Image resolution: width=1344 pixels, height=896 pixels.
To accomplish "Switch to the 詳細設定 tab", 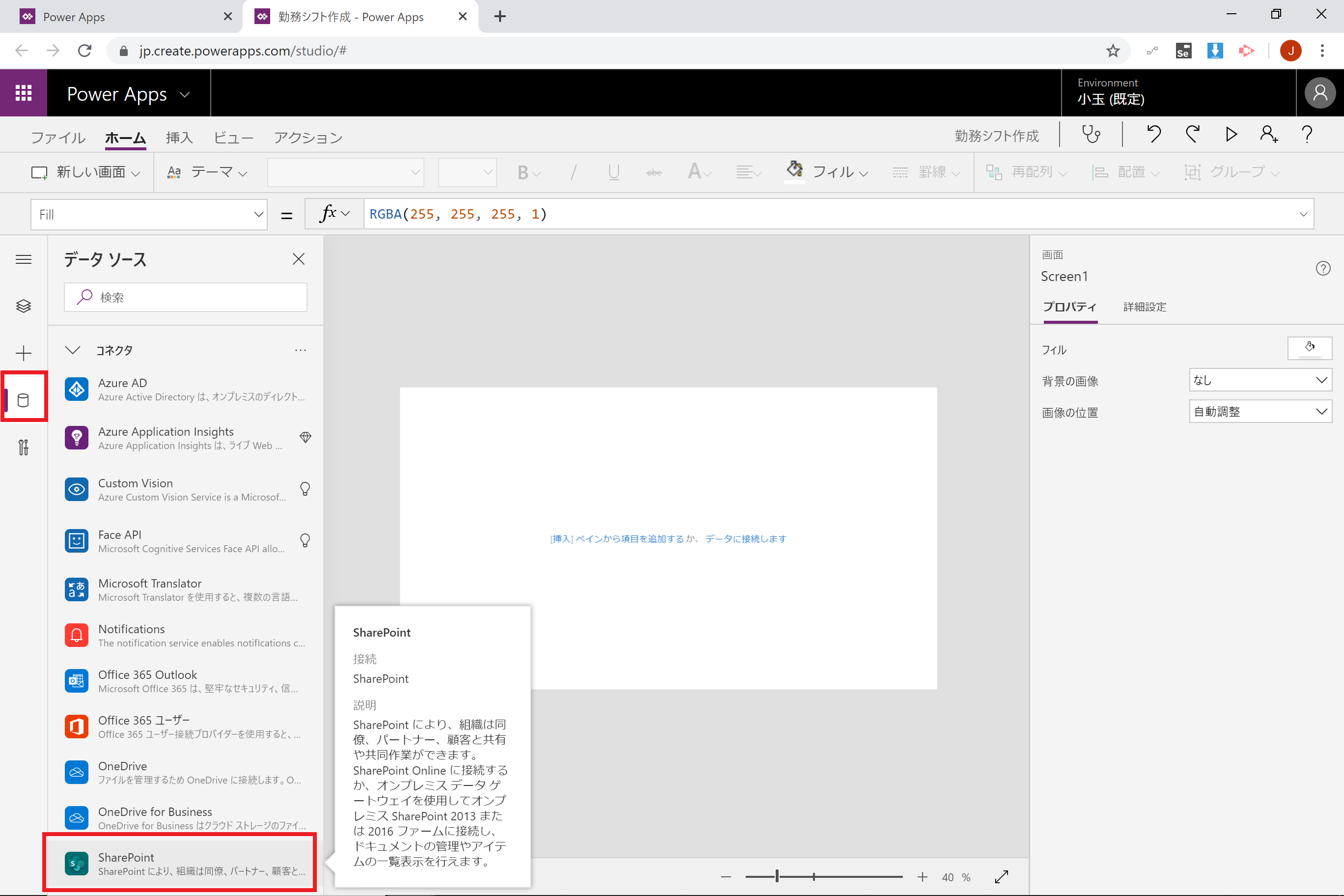I will [1144, 307].
